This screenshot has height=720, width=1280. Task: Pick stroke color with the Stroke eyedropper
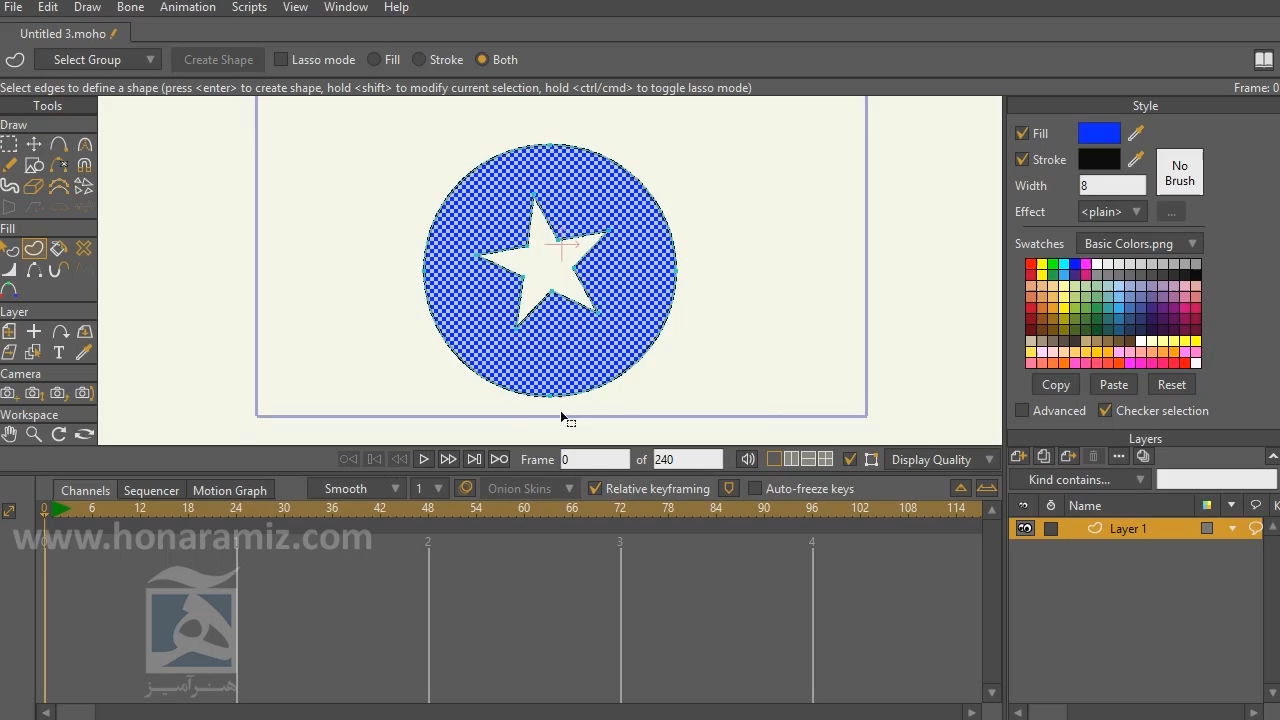1136,159
